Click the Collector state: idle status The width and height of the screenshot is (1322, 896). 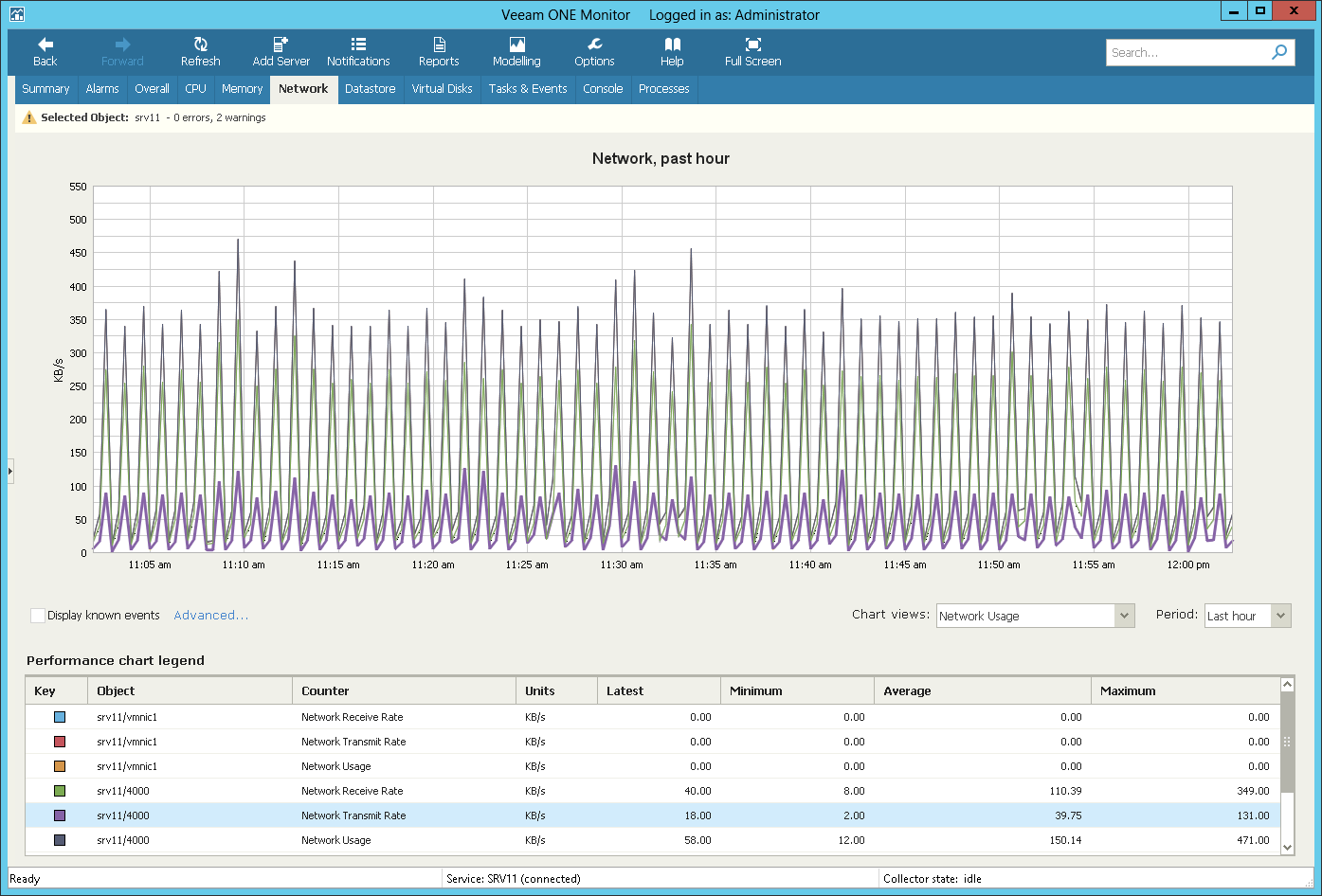(x=933, y=879)
